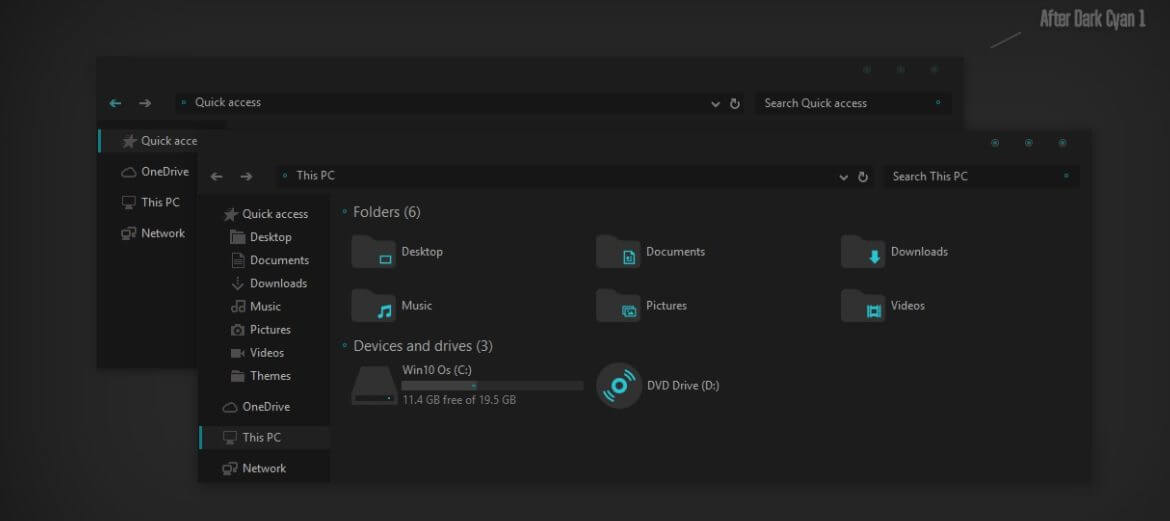Select the Pictures folder icon in Folders
Screen dimensions: 1170x521
[618, 305]
